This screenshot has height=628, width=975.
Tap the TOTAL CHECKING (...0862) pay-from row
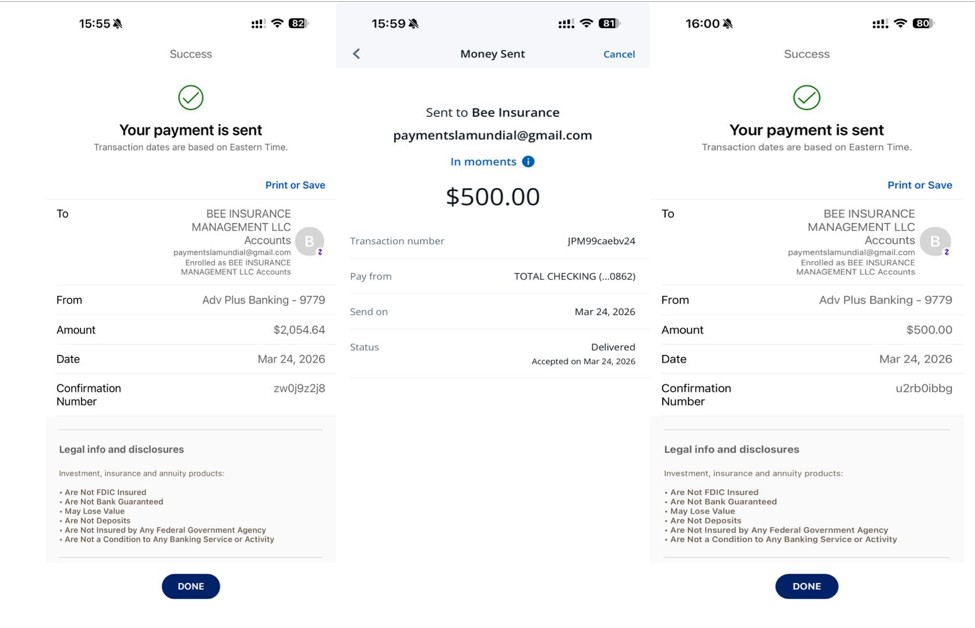[x=574, y=276]
